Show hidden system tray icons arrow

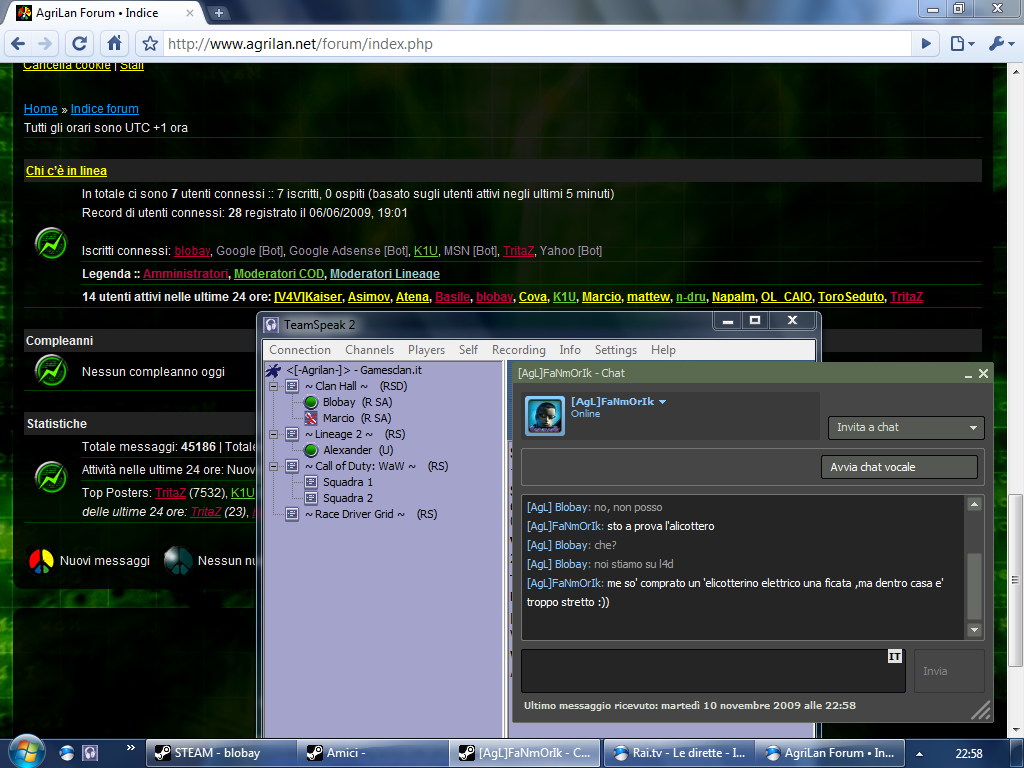(920, 754)
